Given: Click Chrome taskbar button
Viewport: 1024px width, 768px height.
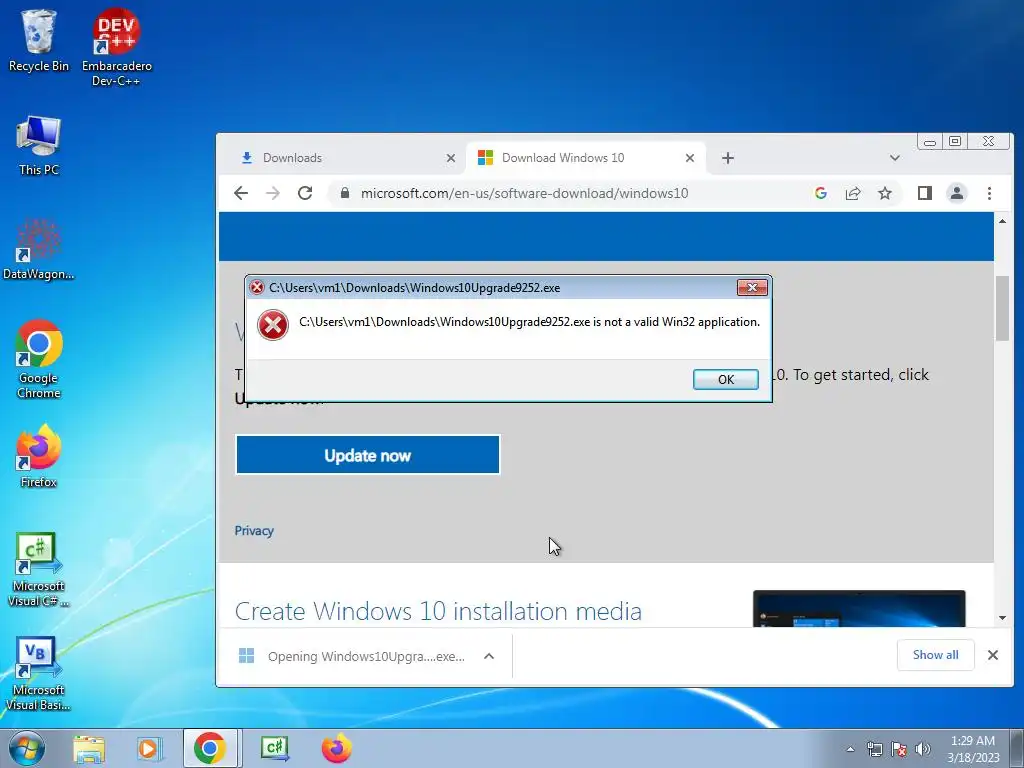Looking at the screenshot, I should click(210, 748).
